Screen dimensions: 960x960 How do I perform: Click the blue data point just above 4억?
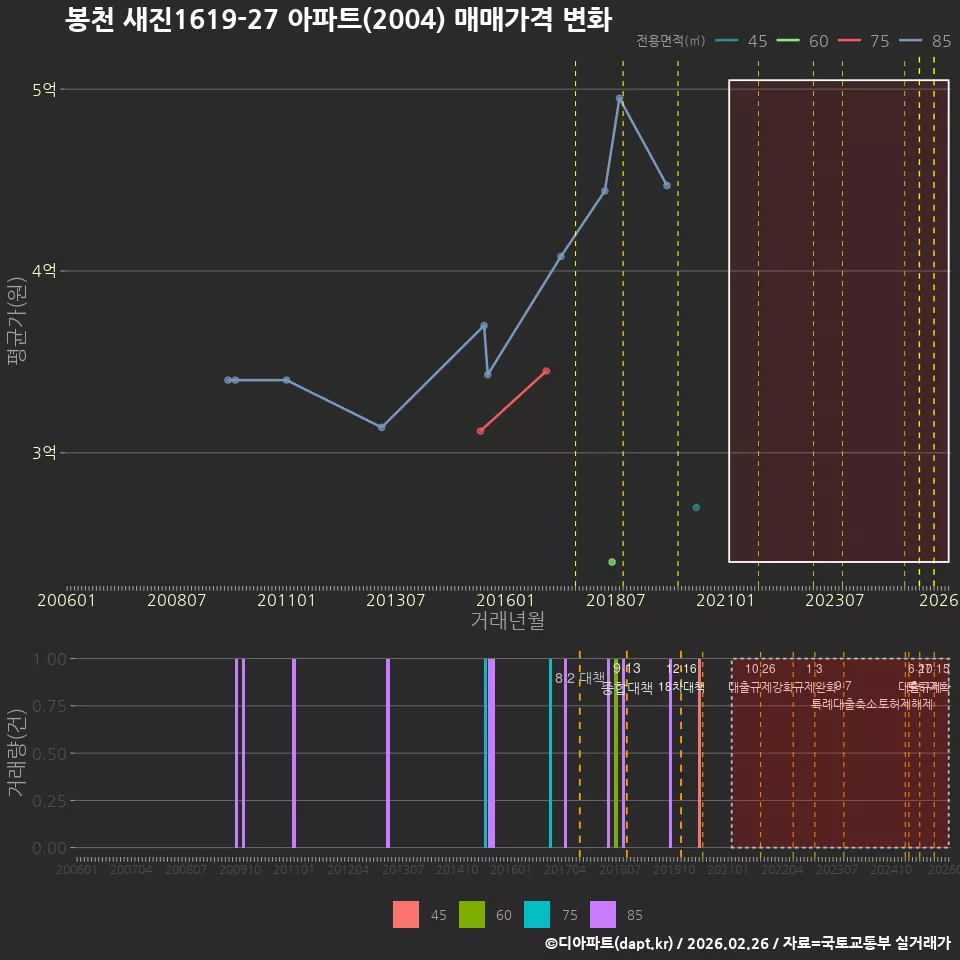pyautogui.click(x=561, y=257)
